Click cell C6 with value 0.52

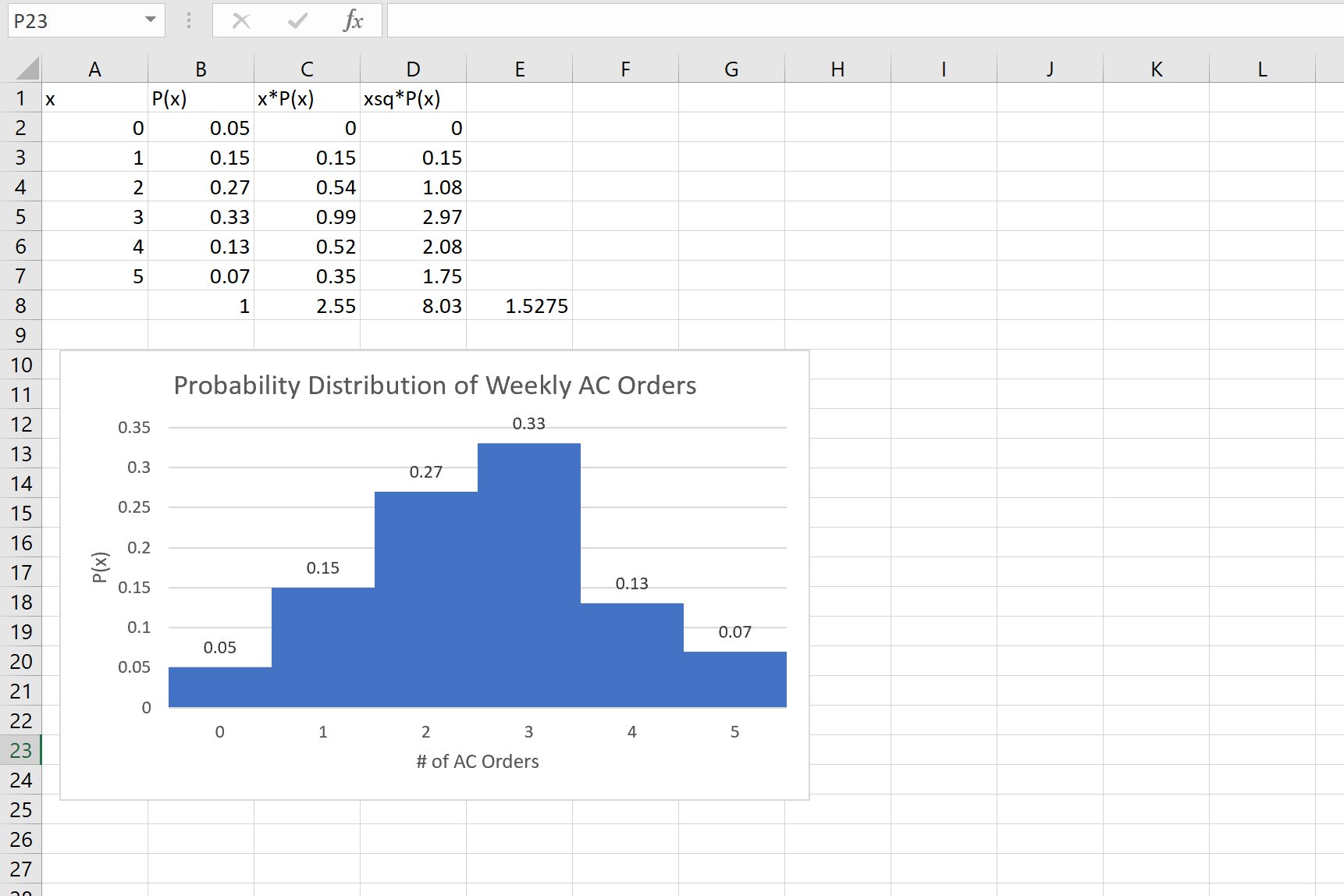pos(307,247)
